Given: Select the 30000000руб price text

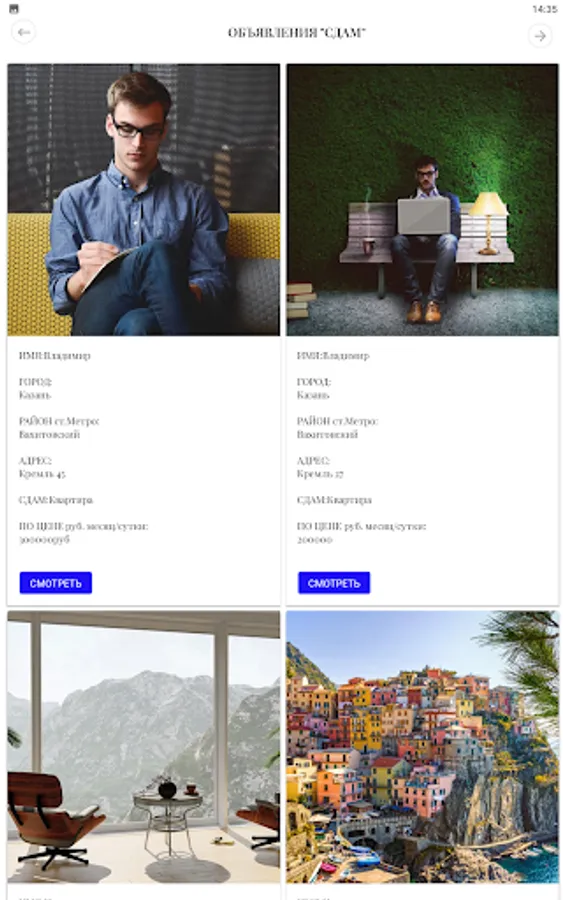Looking at the screenshot, I should coord(44,540).
